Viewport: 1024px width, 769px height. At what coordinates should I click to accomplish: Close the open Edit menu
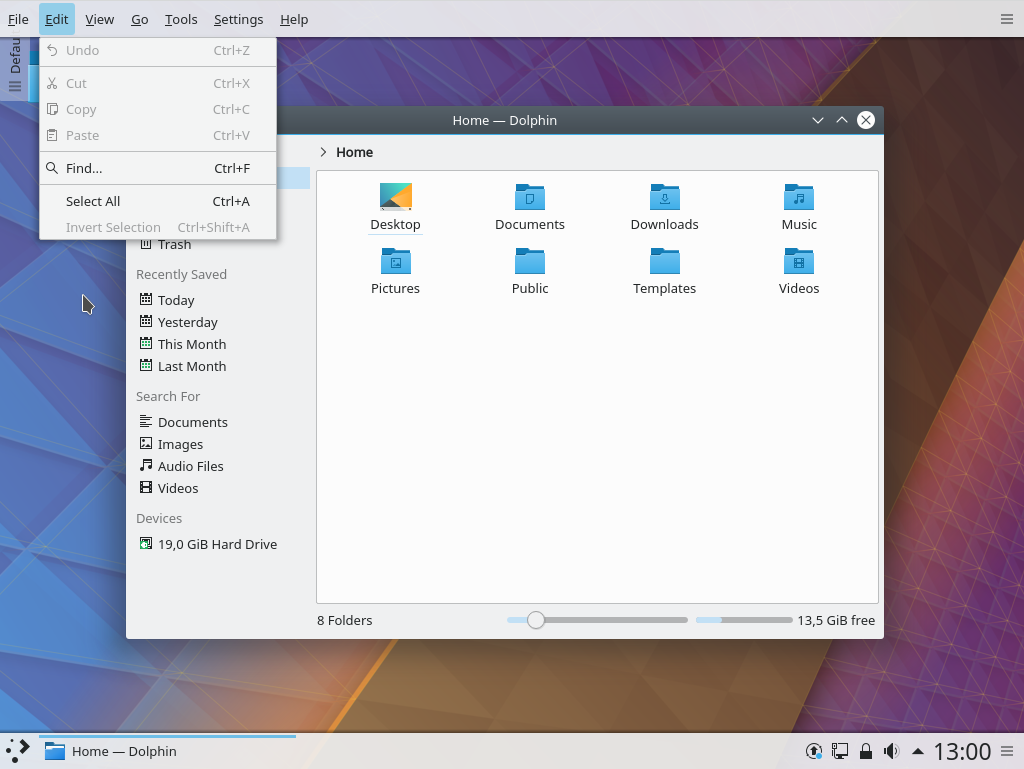(56, 20)
